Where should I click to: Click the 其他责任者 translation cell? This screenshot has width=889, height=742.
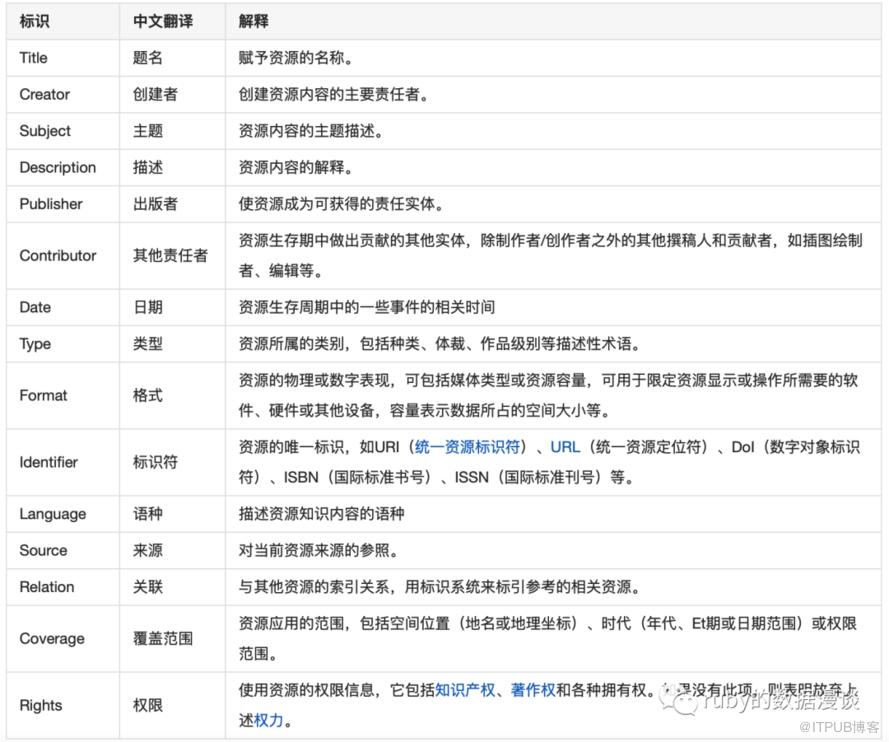170,255
